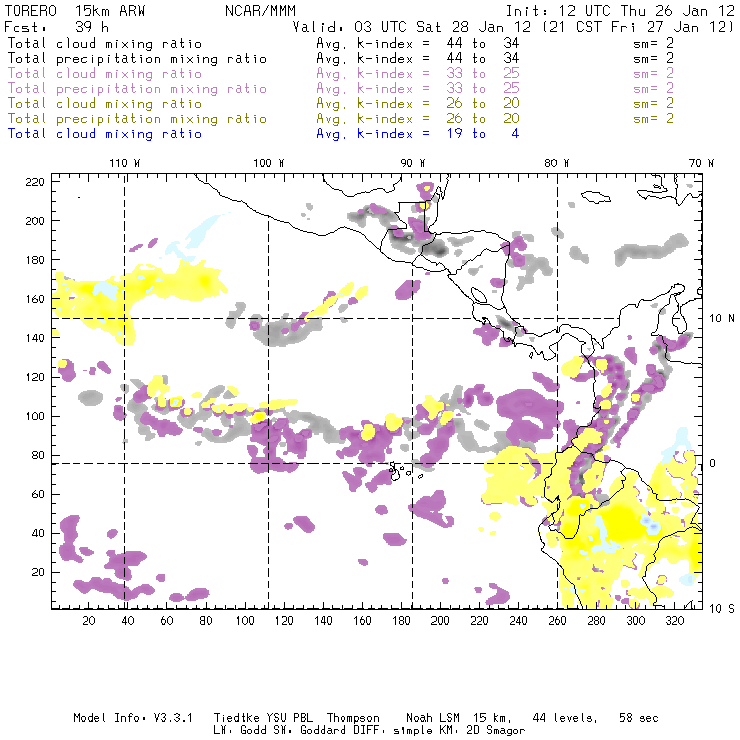The height and width of the screenshot is (740, 740).
Task: Select the '260' tick on the horizontal axis
Action: [x=557, y=621]
